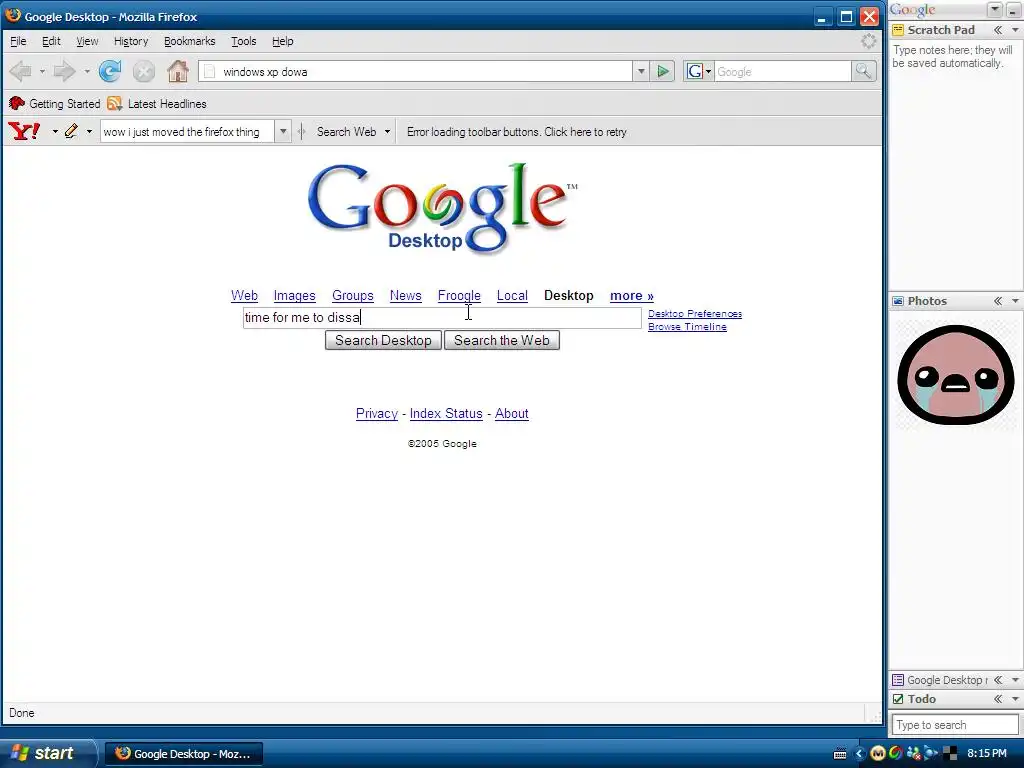This screenshot has height=768, width=1024.
Task: Click the green Go arrow next to address bar
Action: click(663, 71)
